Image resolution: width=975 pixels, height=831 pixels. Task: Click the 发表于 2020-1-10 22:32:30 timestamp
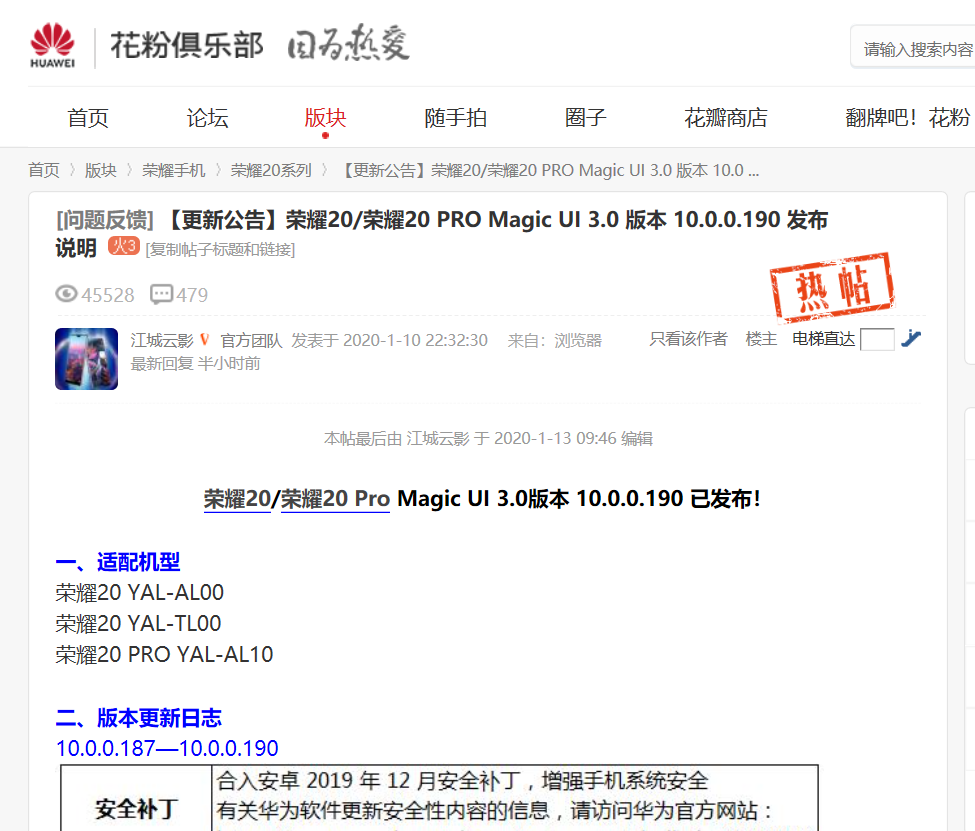(x=390, y=340)
